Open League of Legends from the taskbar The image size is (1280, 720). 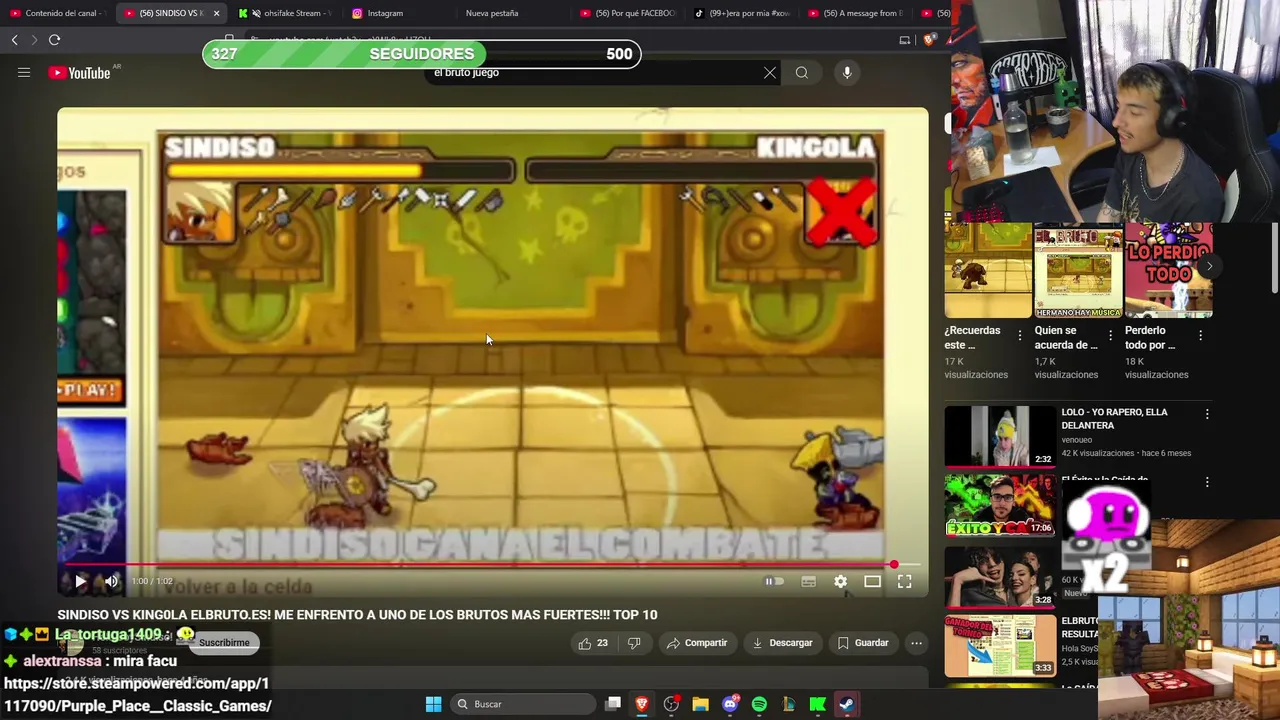pos(788,704)
